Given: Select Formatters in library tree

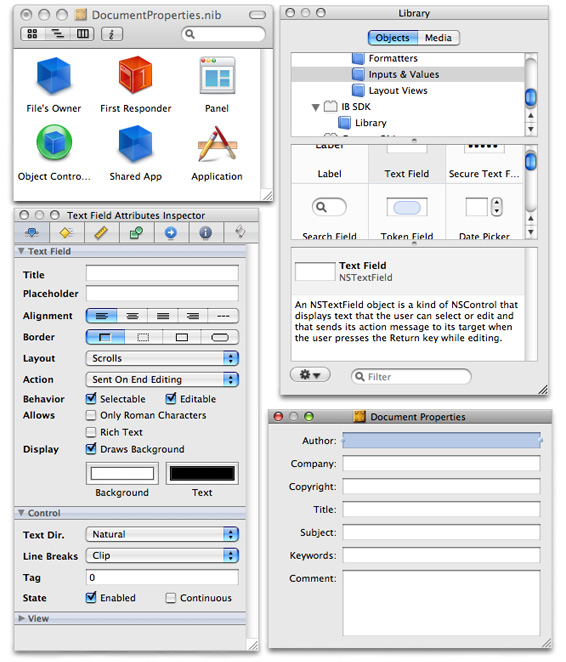Looking at the screenshot, I should point(408,58).
